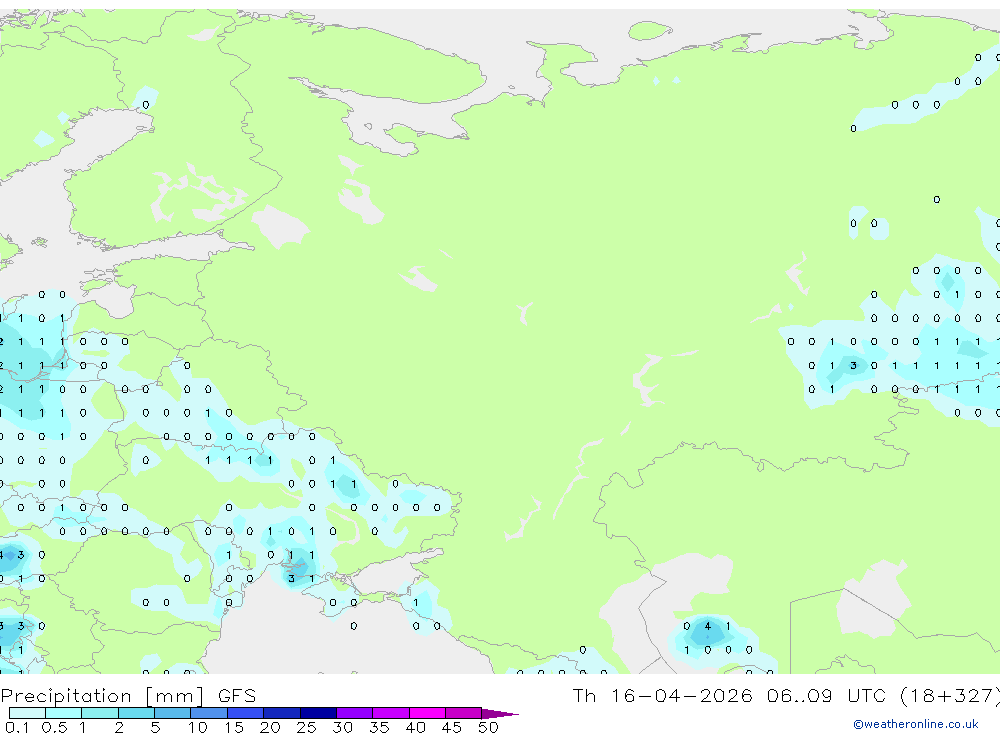Click the magenta swatch between 35 and 40
Viewport: 1000px width, 733px height.
click(391, 713)
